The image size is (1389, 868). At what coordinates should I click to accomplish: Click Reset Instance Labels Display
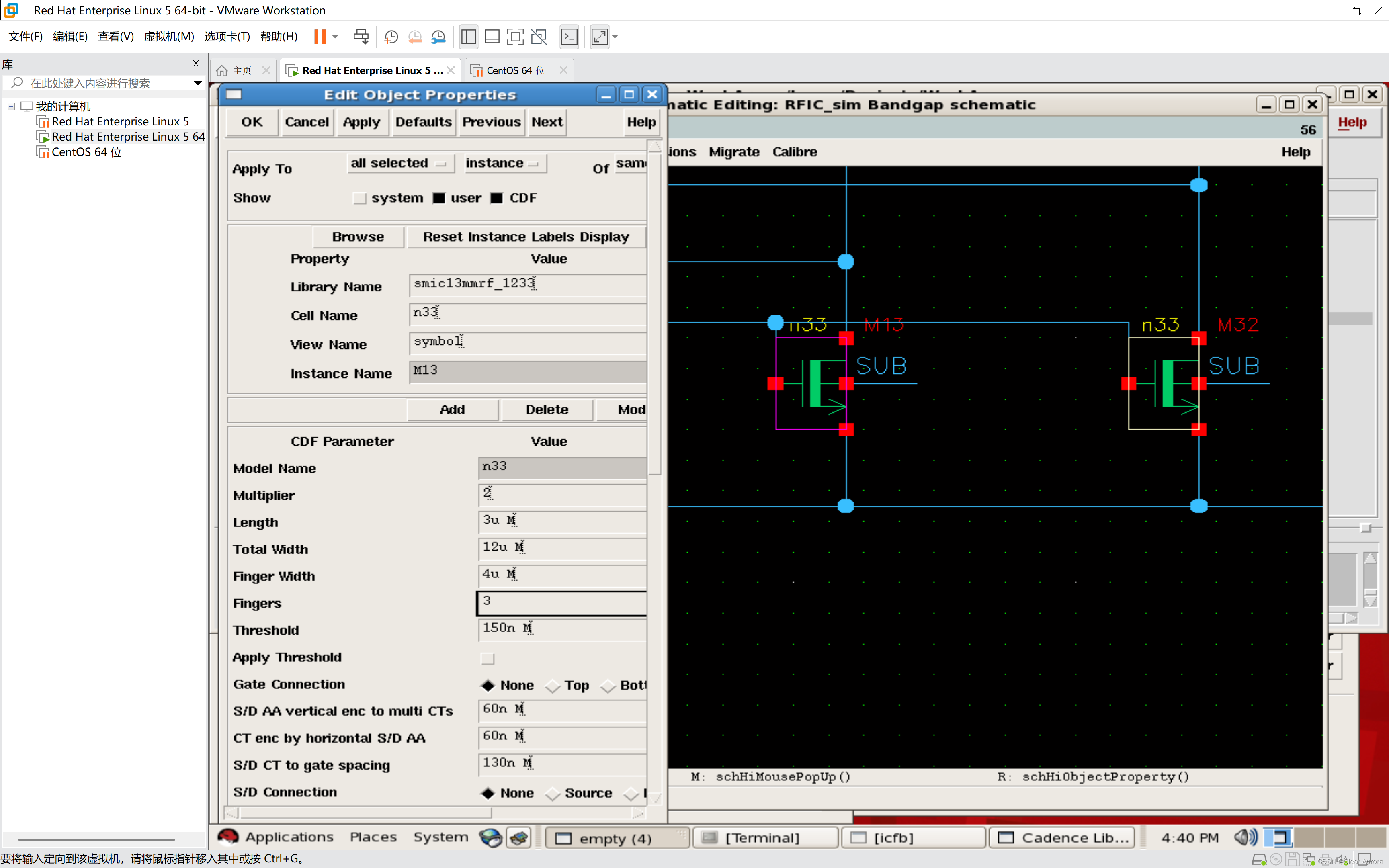click(x=526, y=237)
